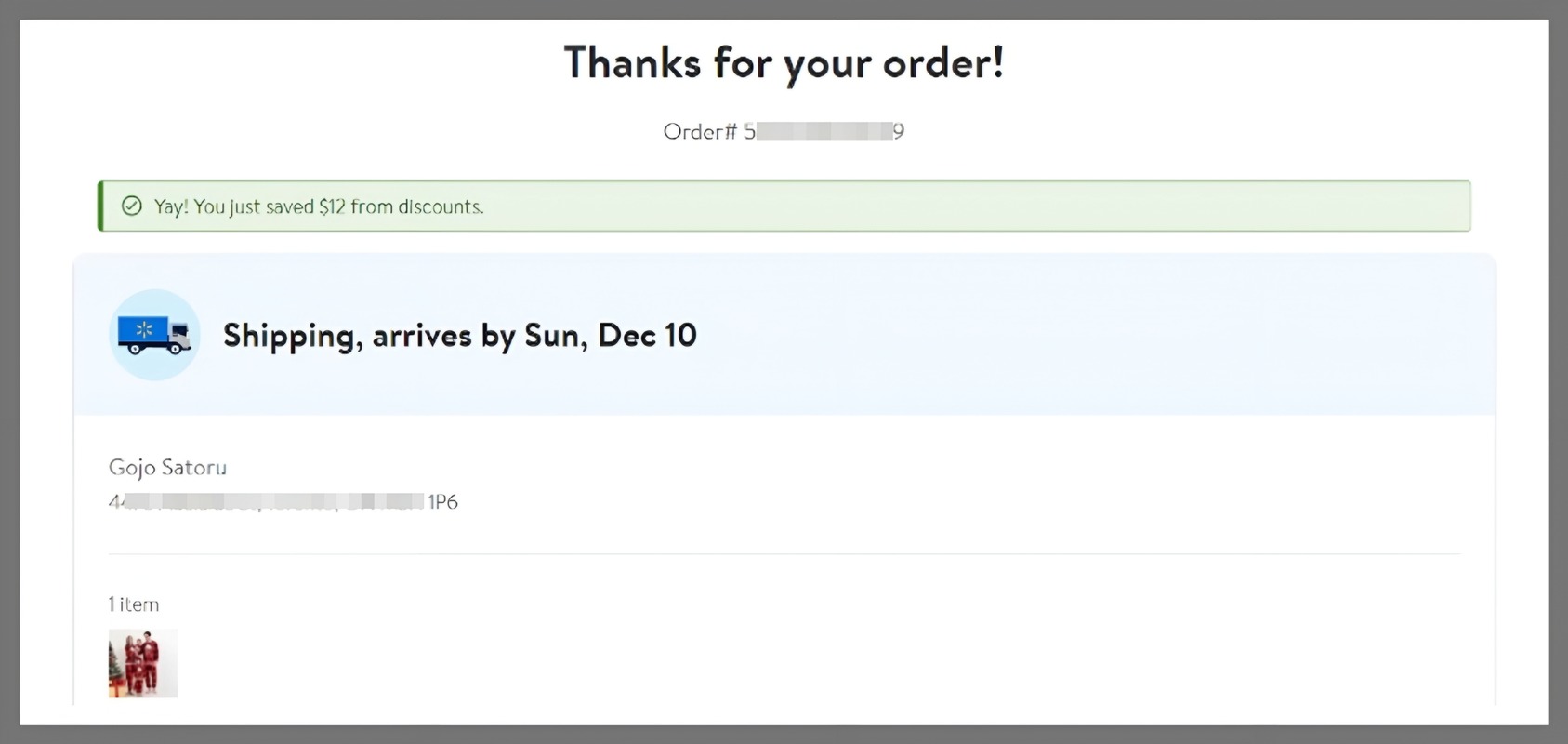Click the "Order#" label
The image size is (1568, 744).
(699, 132)
